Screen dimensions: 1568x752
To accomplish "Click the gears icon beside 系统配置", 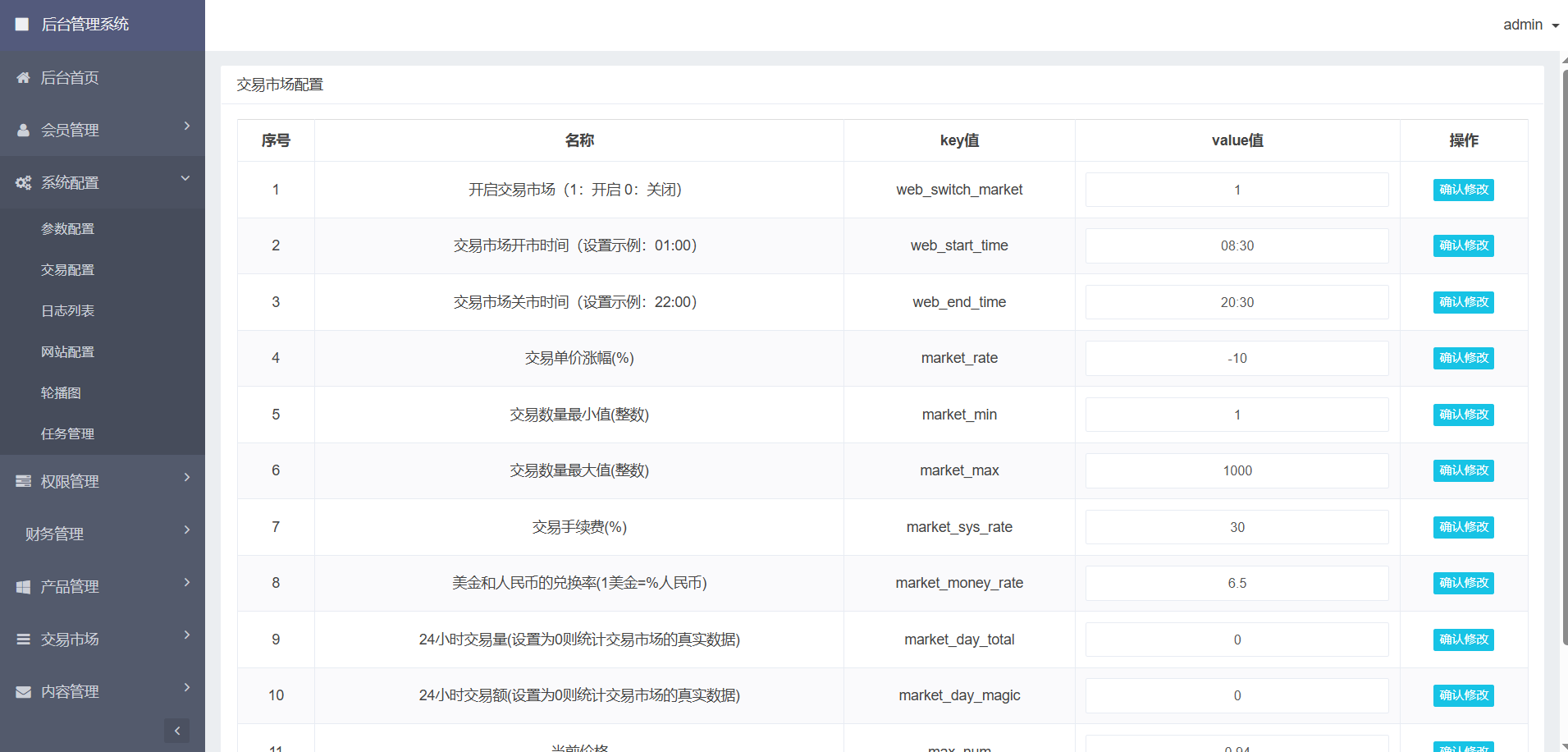I will click(x=23, y=183).
